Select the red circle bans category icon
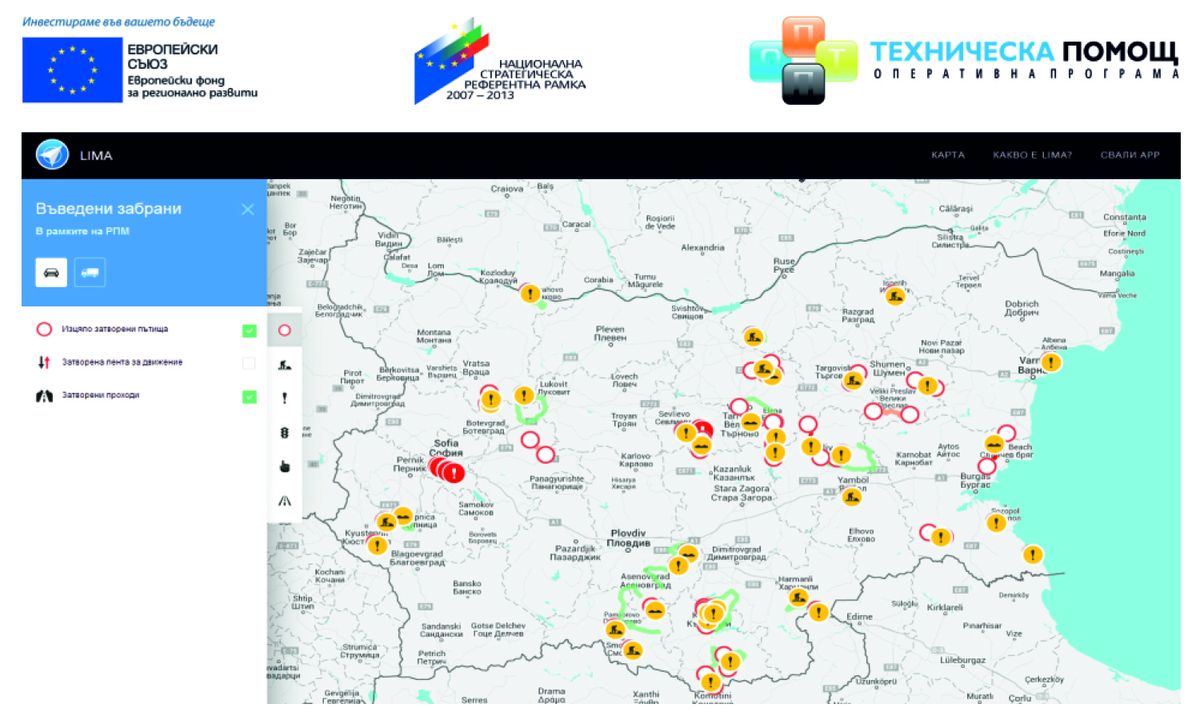Image resolution: width=1200 pixels, height=720 pixels. [285, 330]
